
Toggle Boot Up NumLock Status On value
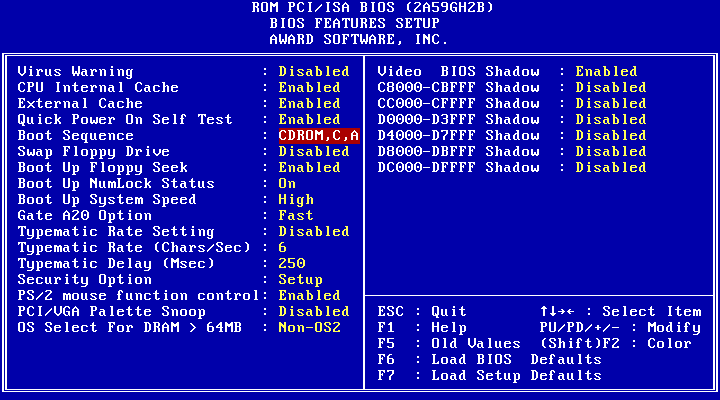click(287, 183)
